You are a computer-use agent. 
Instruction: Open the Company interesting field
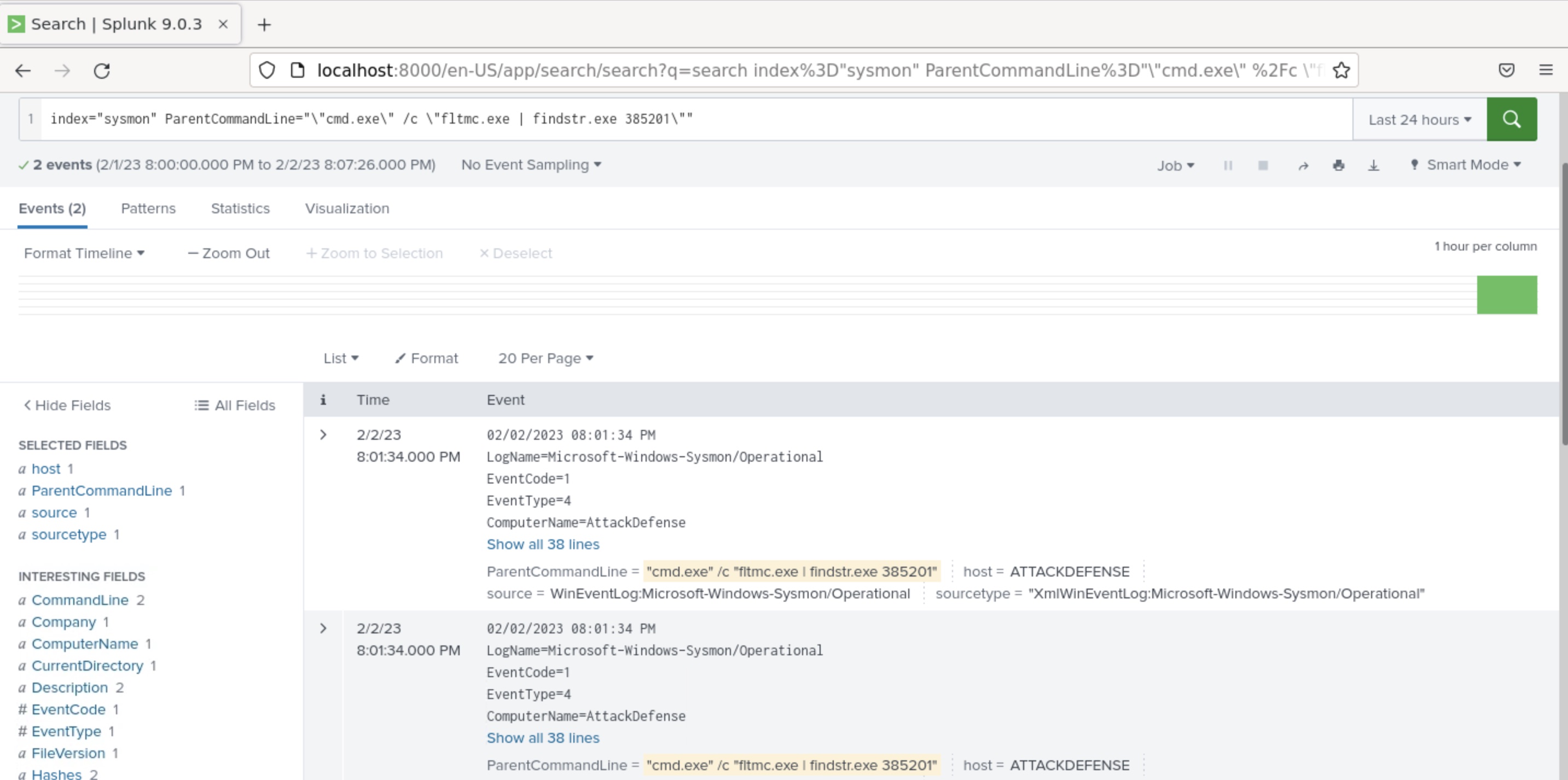64,622
